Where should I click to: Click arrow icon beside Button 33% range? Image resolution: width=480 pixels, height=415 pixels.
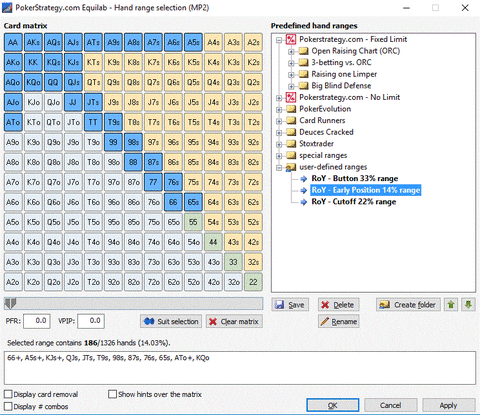coord(303,179)
